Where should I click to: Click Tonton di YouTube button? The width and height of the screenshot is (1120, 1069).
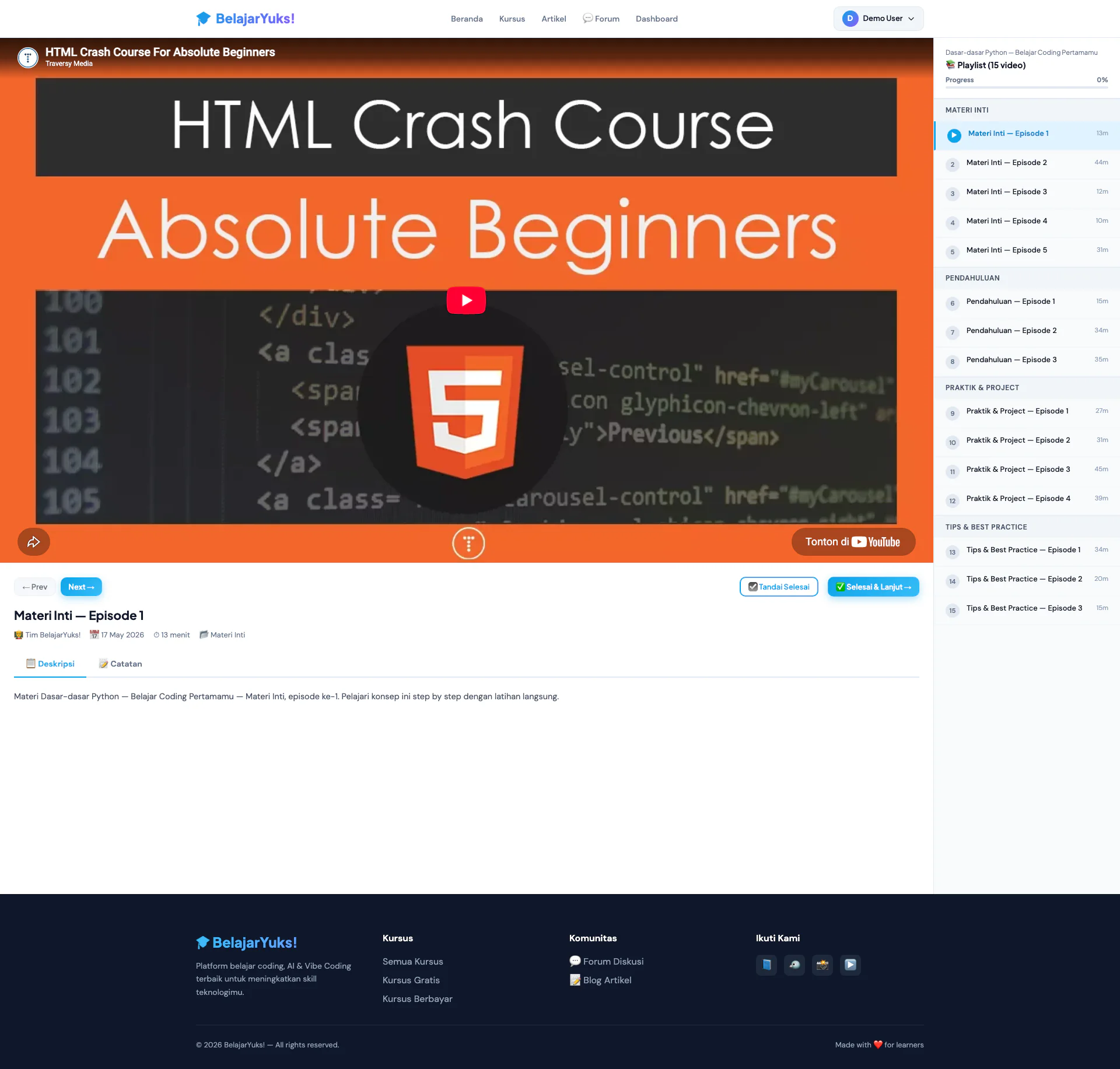[x=853, y=542]
